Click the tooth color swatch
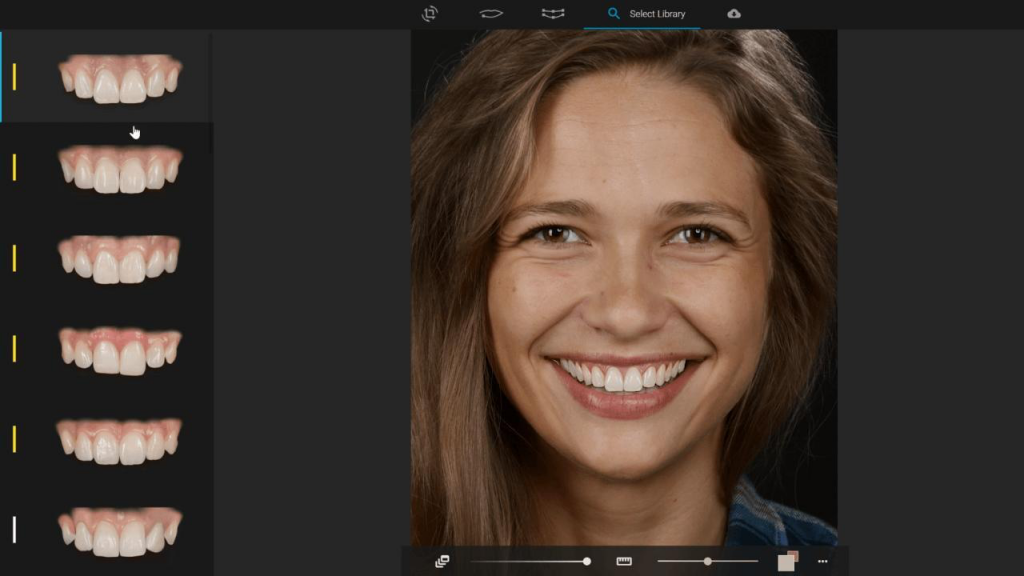The width and height of the screenshot is (1024, 576). (788, 561)
